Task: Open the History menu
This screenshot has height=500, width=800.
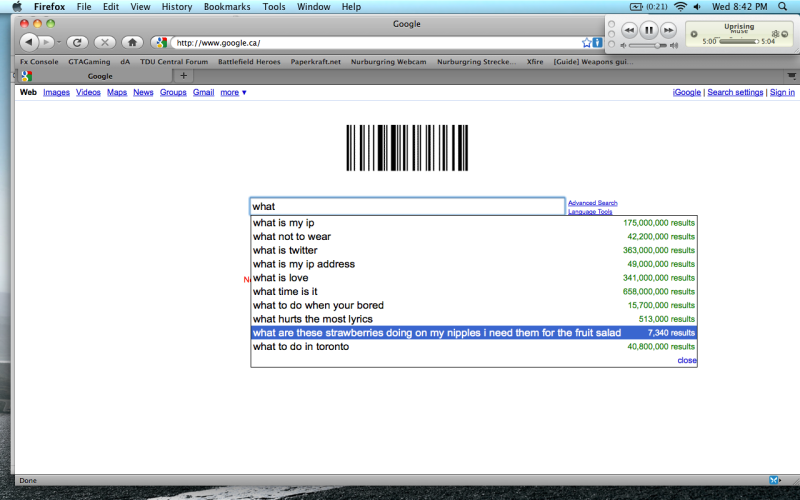Action: pyautogui.click(x=177, y=6)
